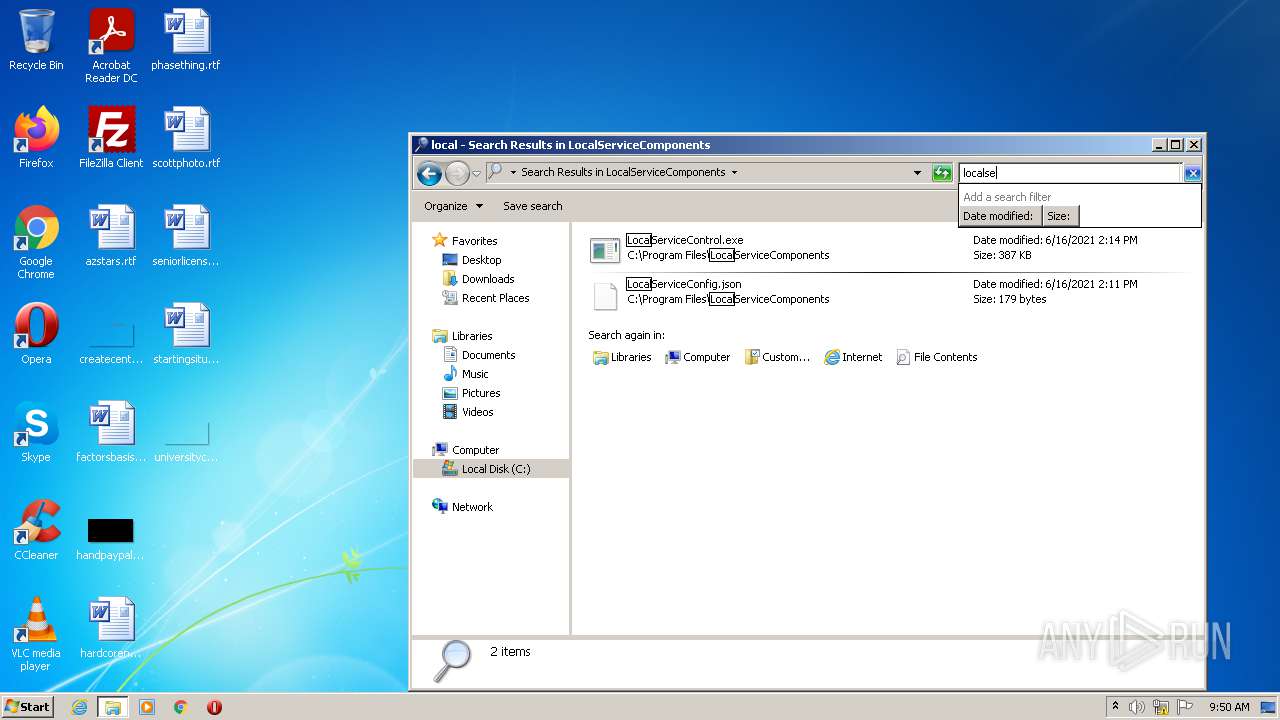1280x720 pixels.
Task: Open Recycle Bin on the desktop
Action: (36, 40)
